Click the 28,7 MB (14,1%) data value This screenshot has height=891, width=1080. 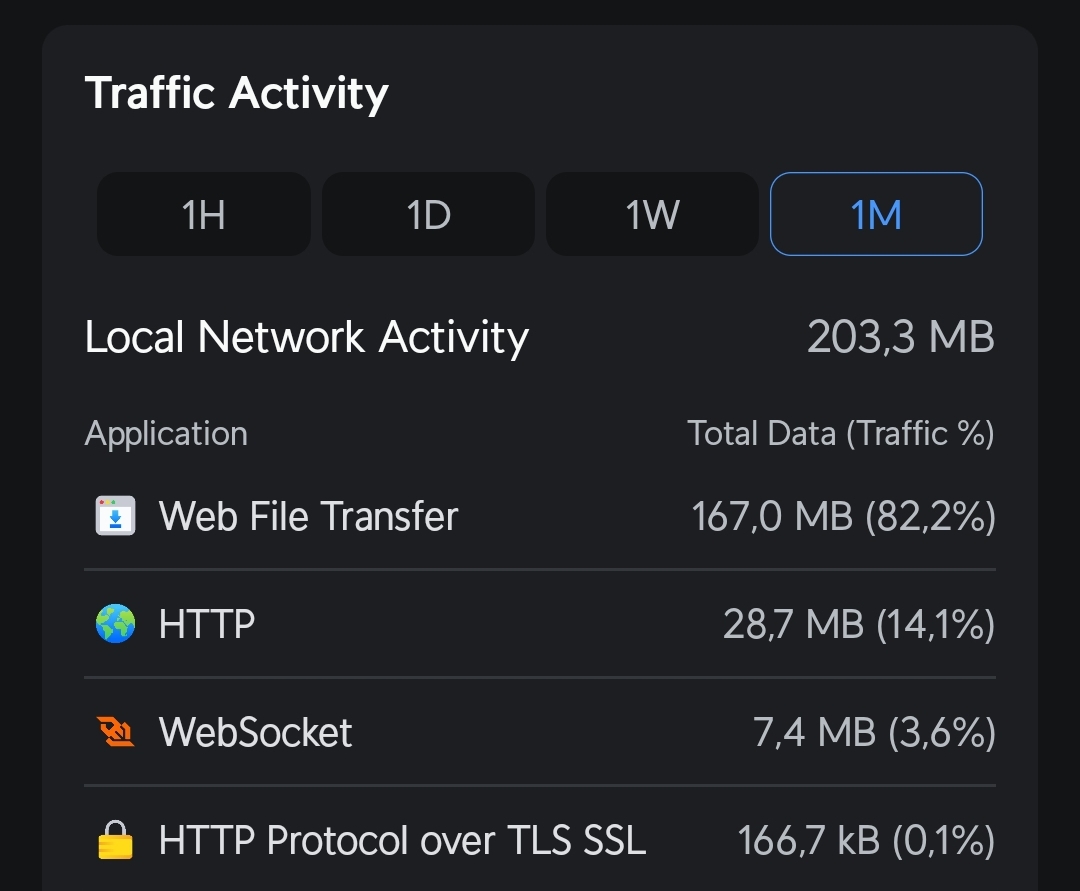[858, 625]
